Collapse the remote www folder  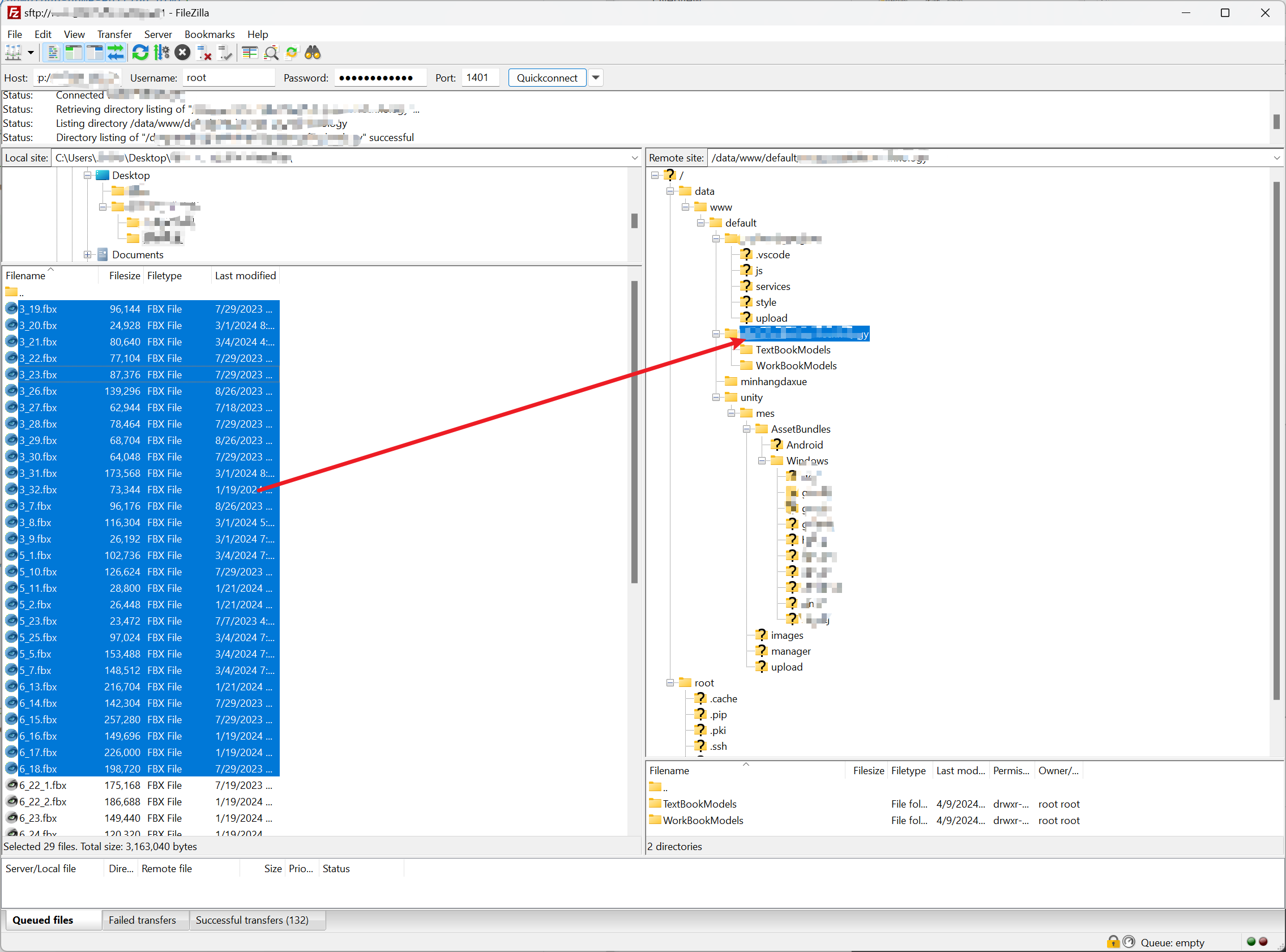[686, 207]
